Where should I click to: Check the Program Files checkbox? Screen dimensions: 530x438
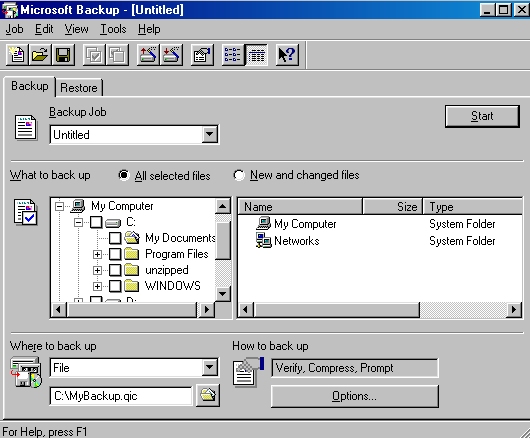115,254
